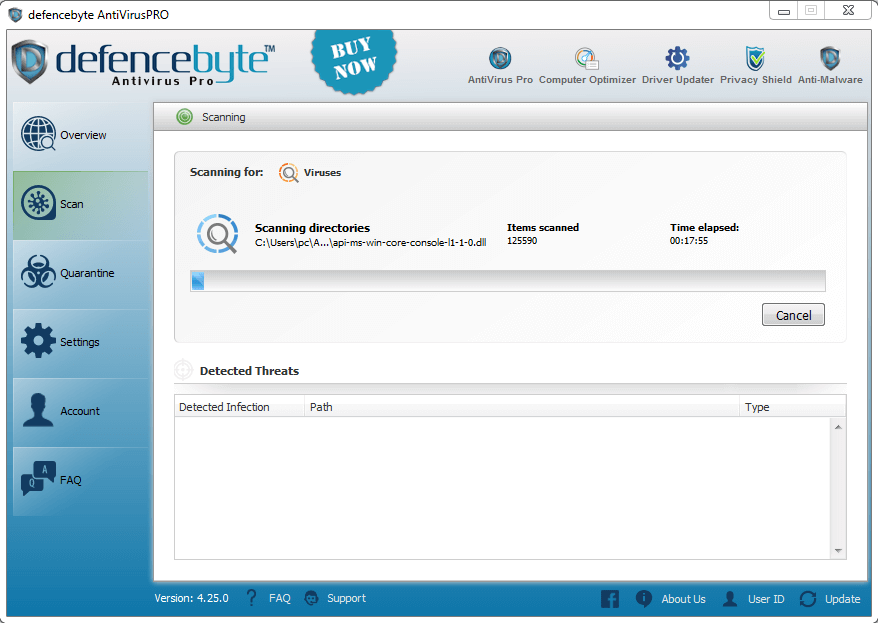Click the AntiVirus Pro product icon
878x623 pixels.
click(500, 58)
